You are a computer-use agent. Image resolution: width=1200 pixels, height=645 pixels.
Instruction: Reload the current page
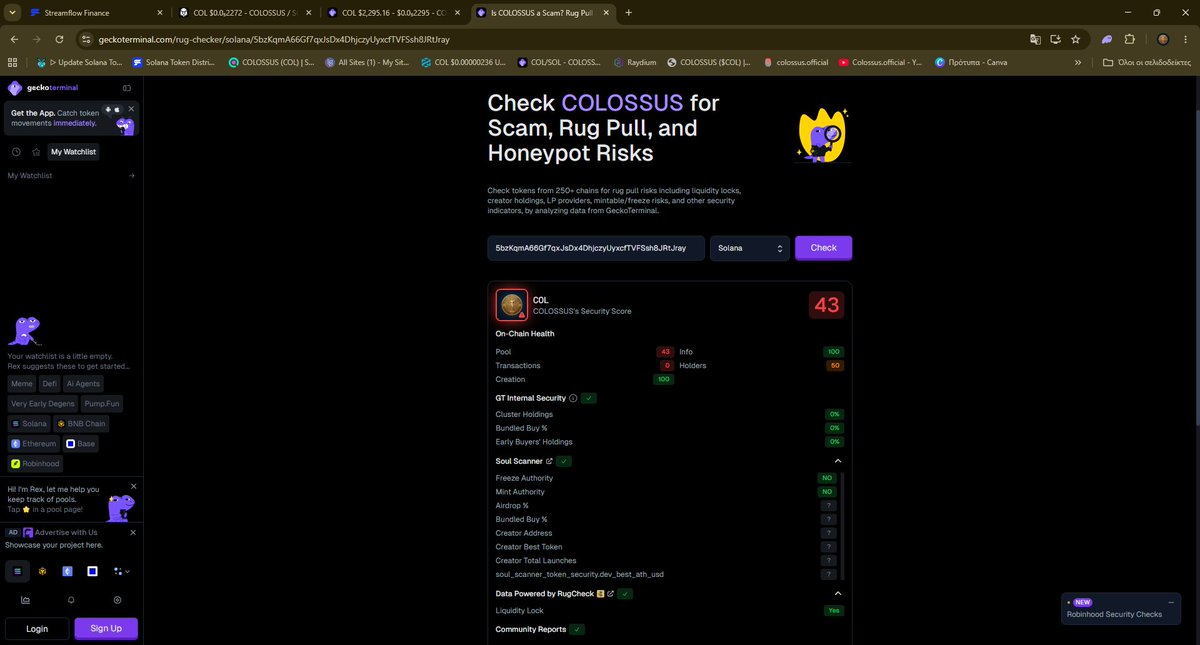[59, 39]
